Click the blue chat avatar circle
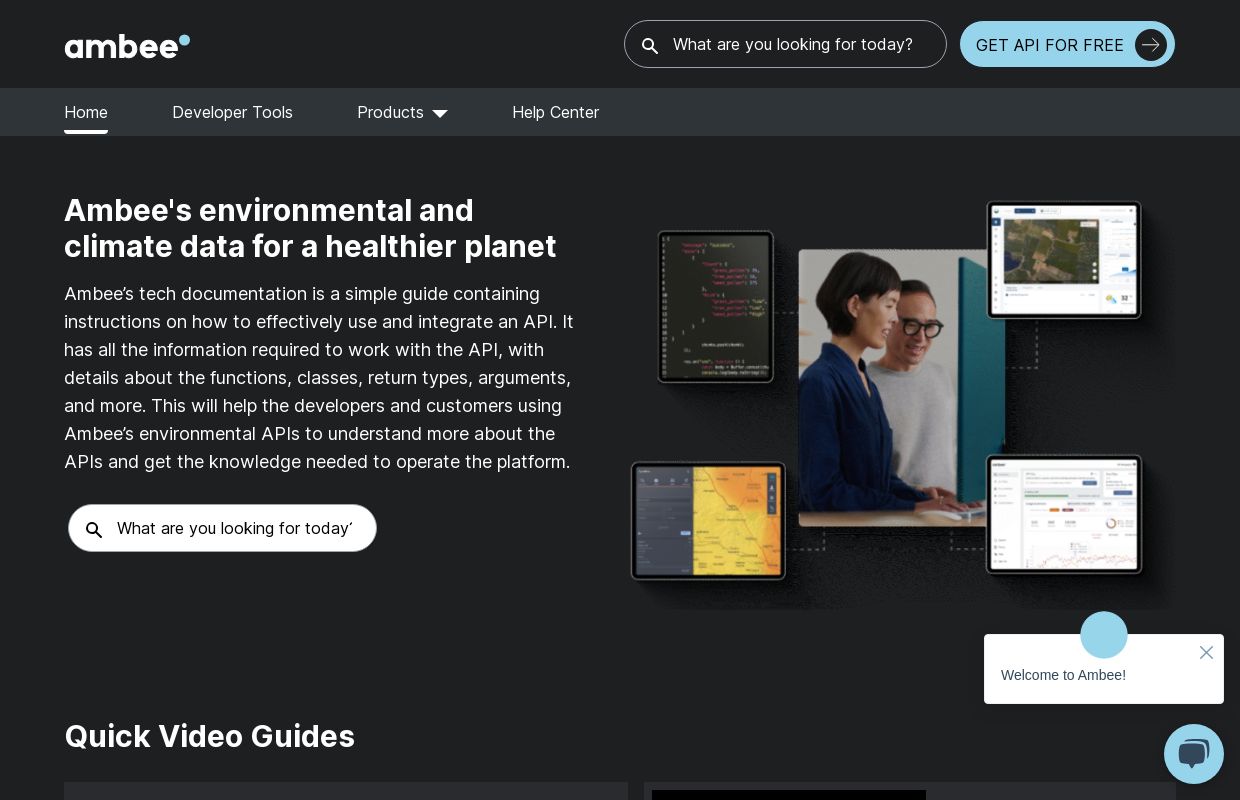Image resolution: width=1240 pixels, height=800 pixels. pos(1104,635)
